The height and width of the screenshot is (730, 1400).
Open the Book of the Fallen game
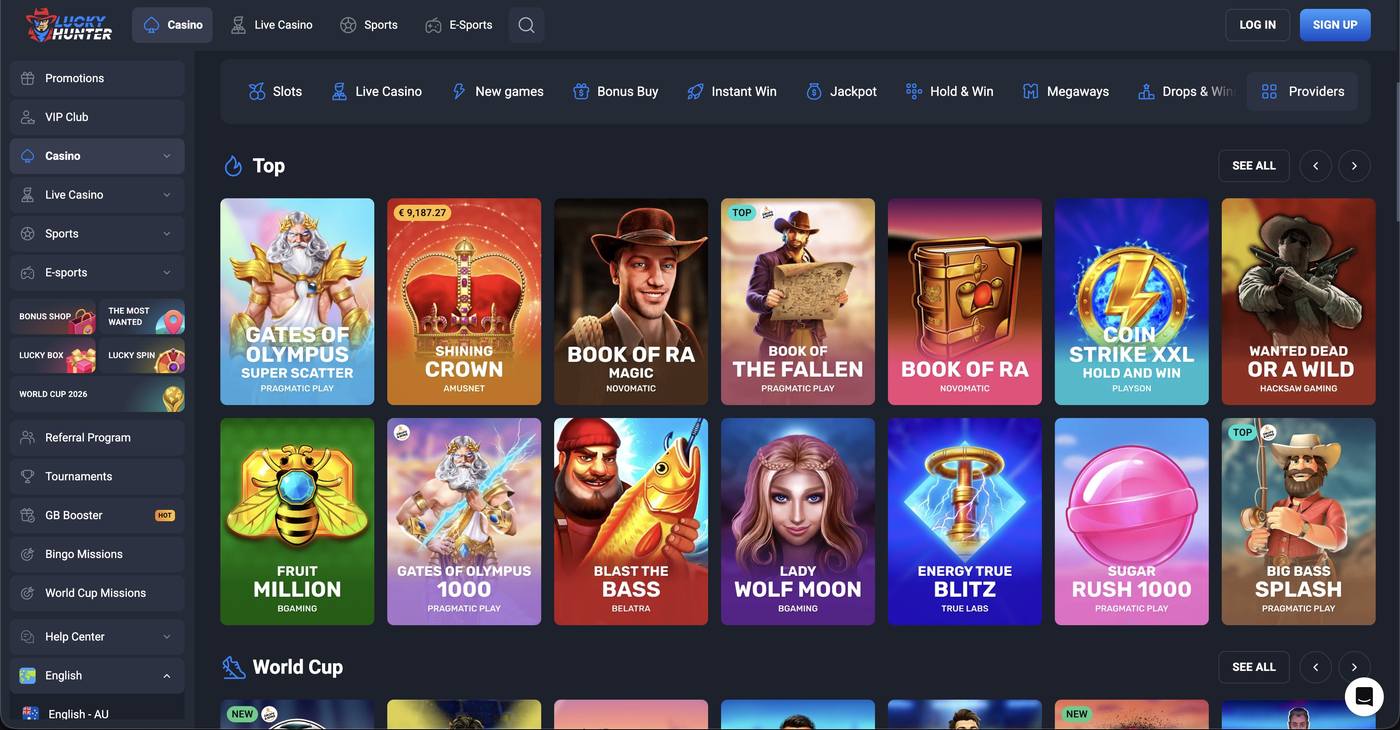pos(798,301)
